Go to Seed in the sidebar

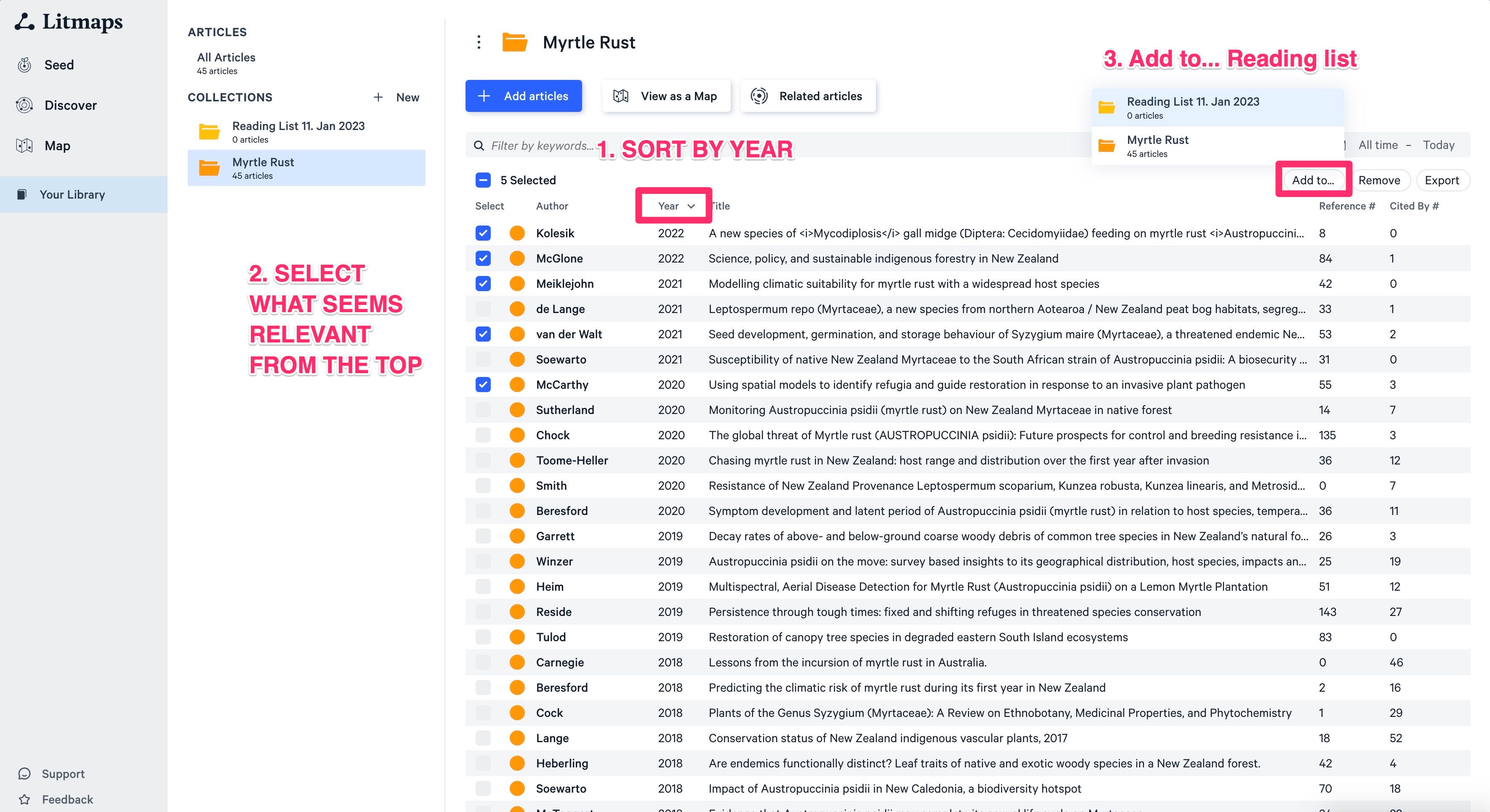[x=59, y=65]
